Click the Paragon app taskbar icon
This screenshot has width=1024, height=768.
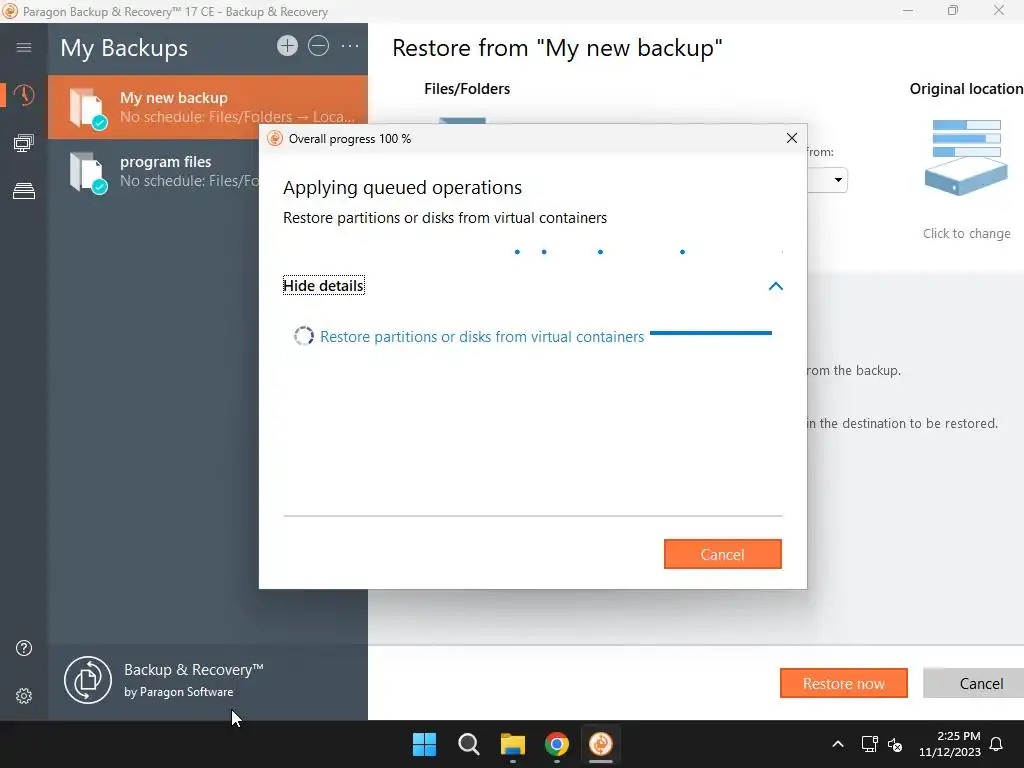pos(601,744)
